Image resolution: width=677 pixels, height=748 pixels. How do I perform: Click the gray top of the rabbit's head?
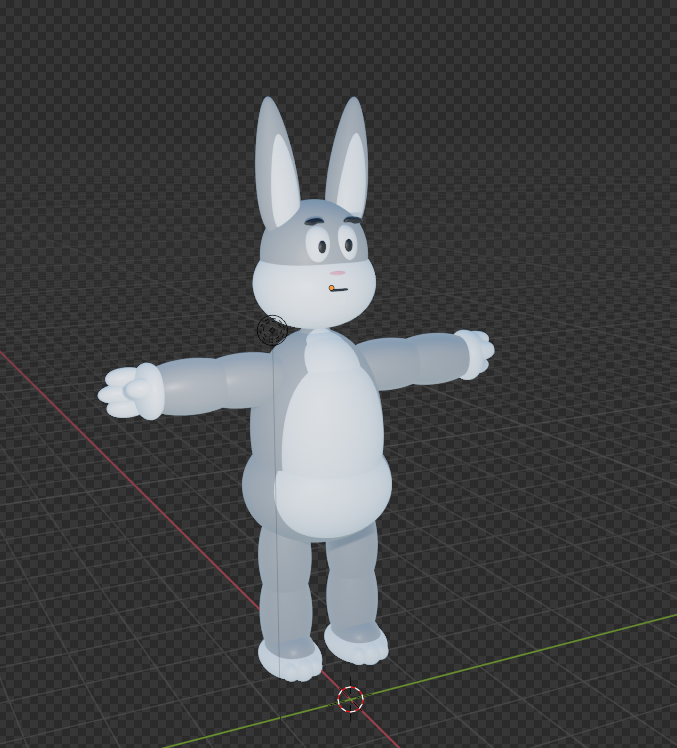click(x=313, y=234)
